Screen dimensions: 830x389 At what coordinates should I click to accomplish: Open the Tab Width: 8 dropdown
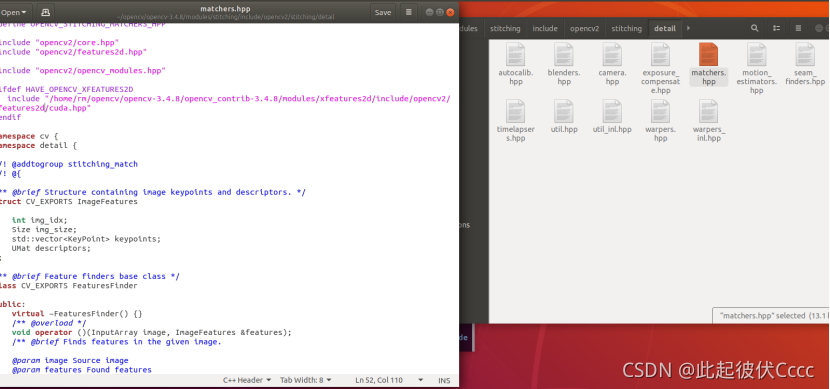pyautogui.click(x=306, y=380)
